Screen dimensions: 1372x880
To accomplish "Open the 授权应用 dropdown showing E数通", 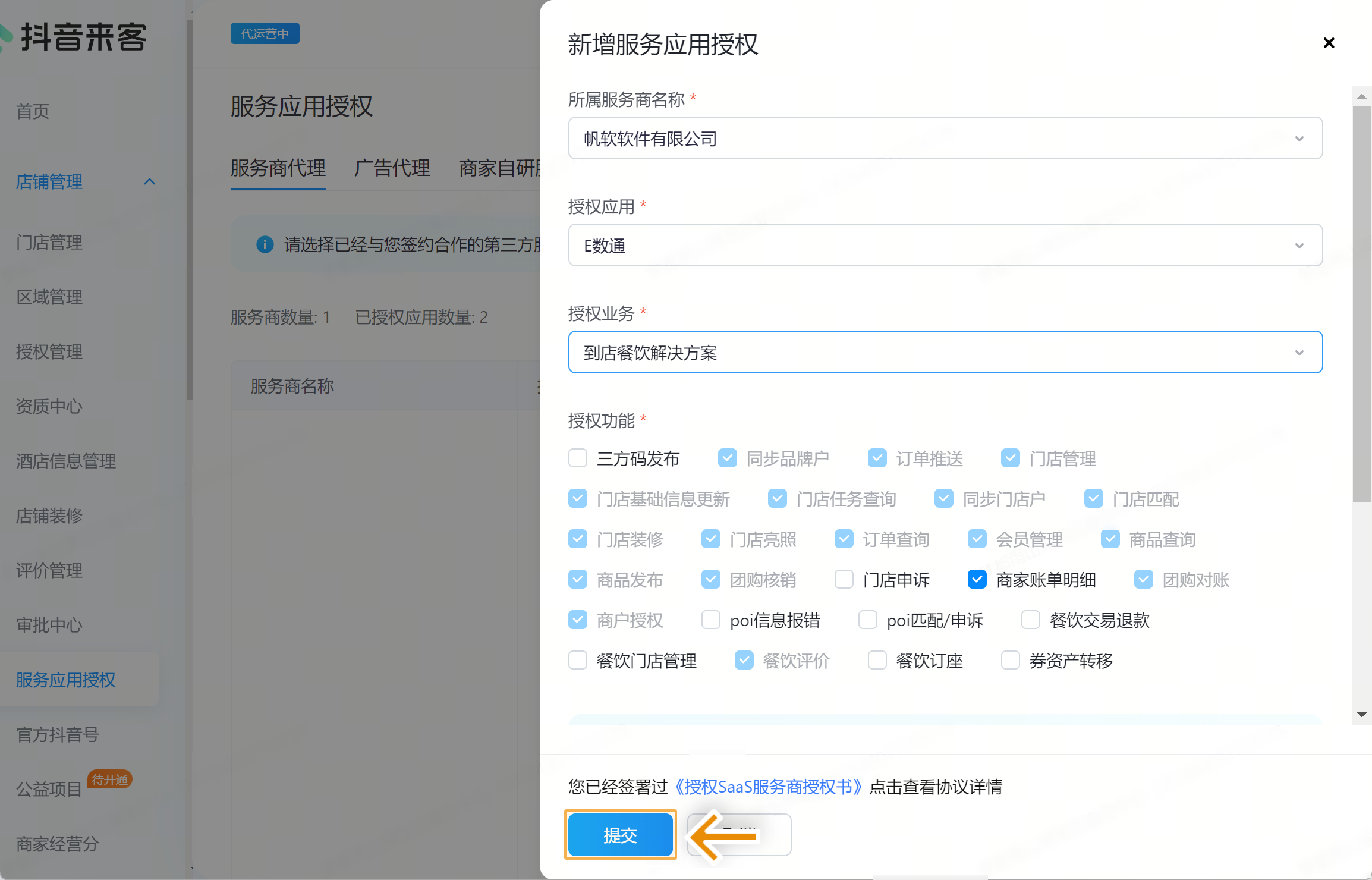I will click(x=1299, y=245).
